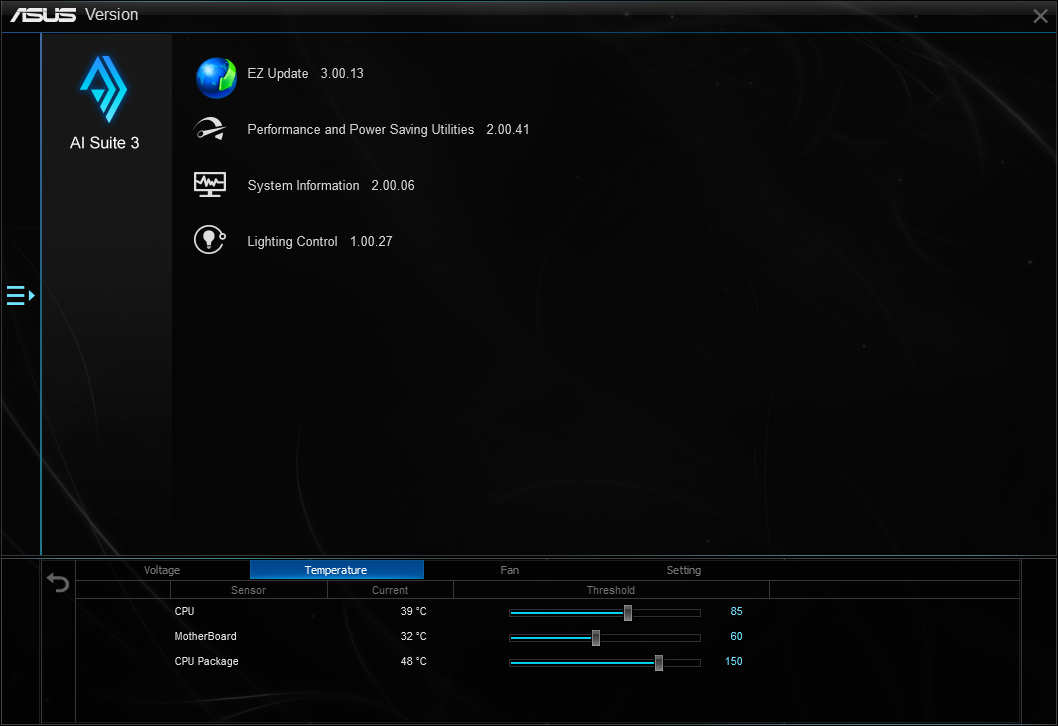Click the System Information monitor icon
Image resolution: width=1058 pixels, height=726 pixels.
(210, 184)
